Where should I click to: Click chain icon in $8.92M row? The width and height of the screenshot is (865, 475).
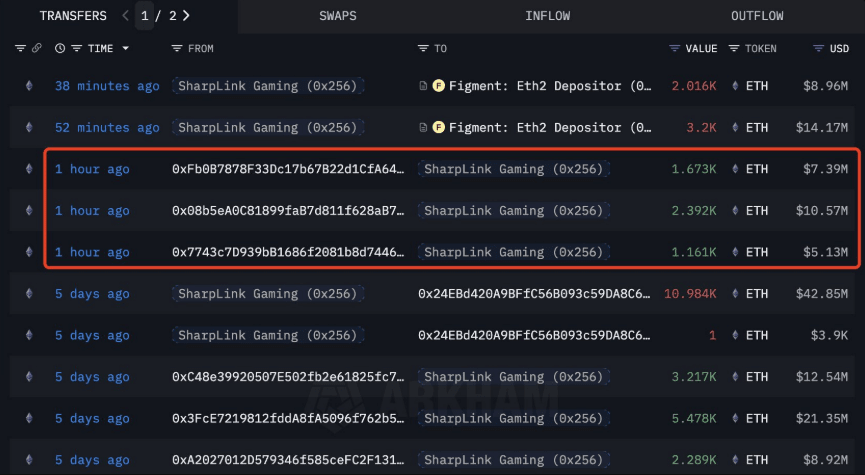pyautogui.click(x=29, y=460)
